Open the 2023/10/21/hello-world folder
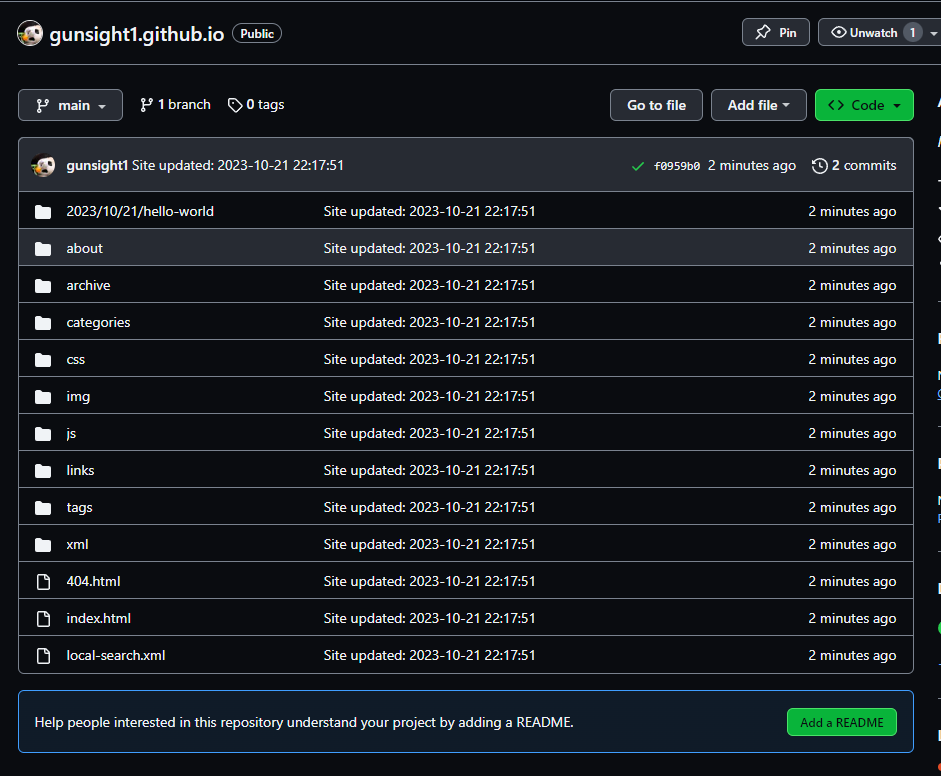 click(140, 211)
